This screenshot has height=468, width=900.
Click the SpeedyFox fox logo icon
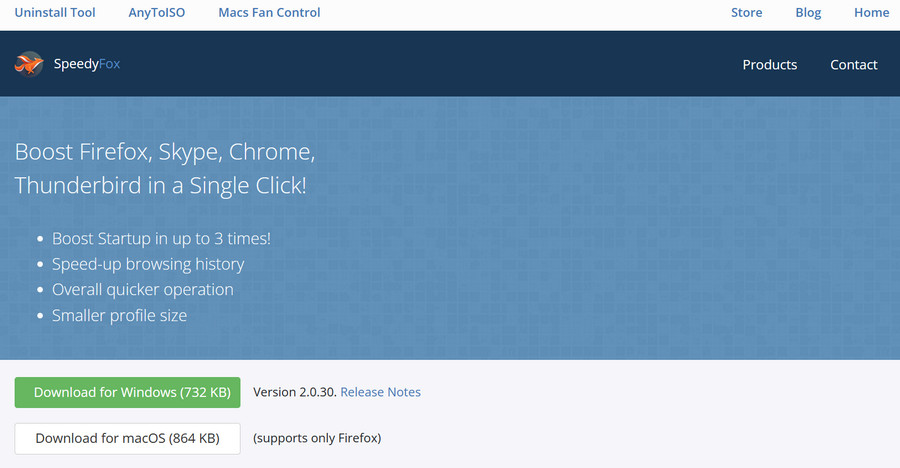[x=29, y=64]
